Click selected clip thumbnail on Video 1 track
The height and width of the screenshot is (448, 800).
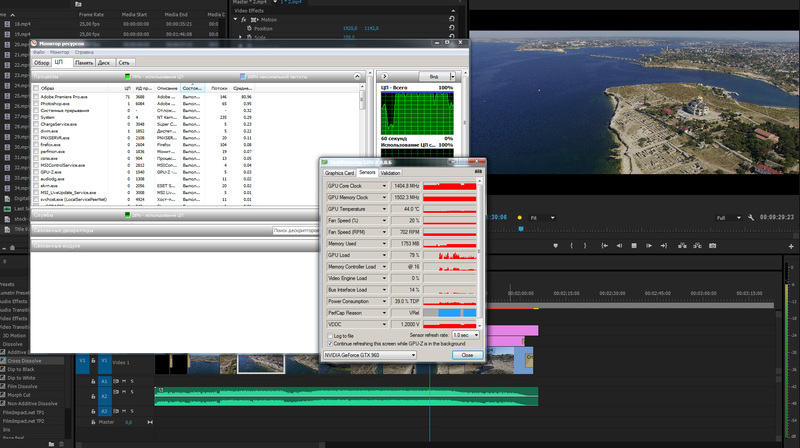pos(261,364)
